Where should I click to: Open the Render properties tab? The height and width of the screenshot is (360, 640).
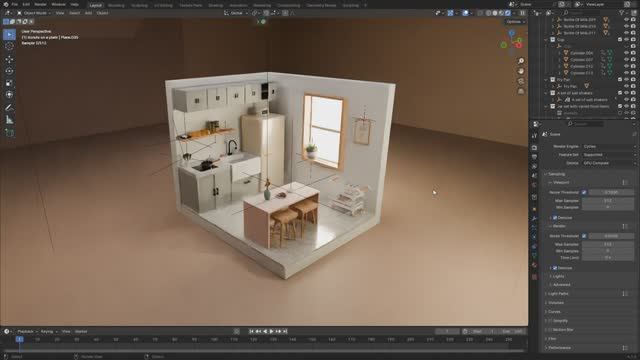[534, 147]
